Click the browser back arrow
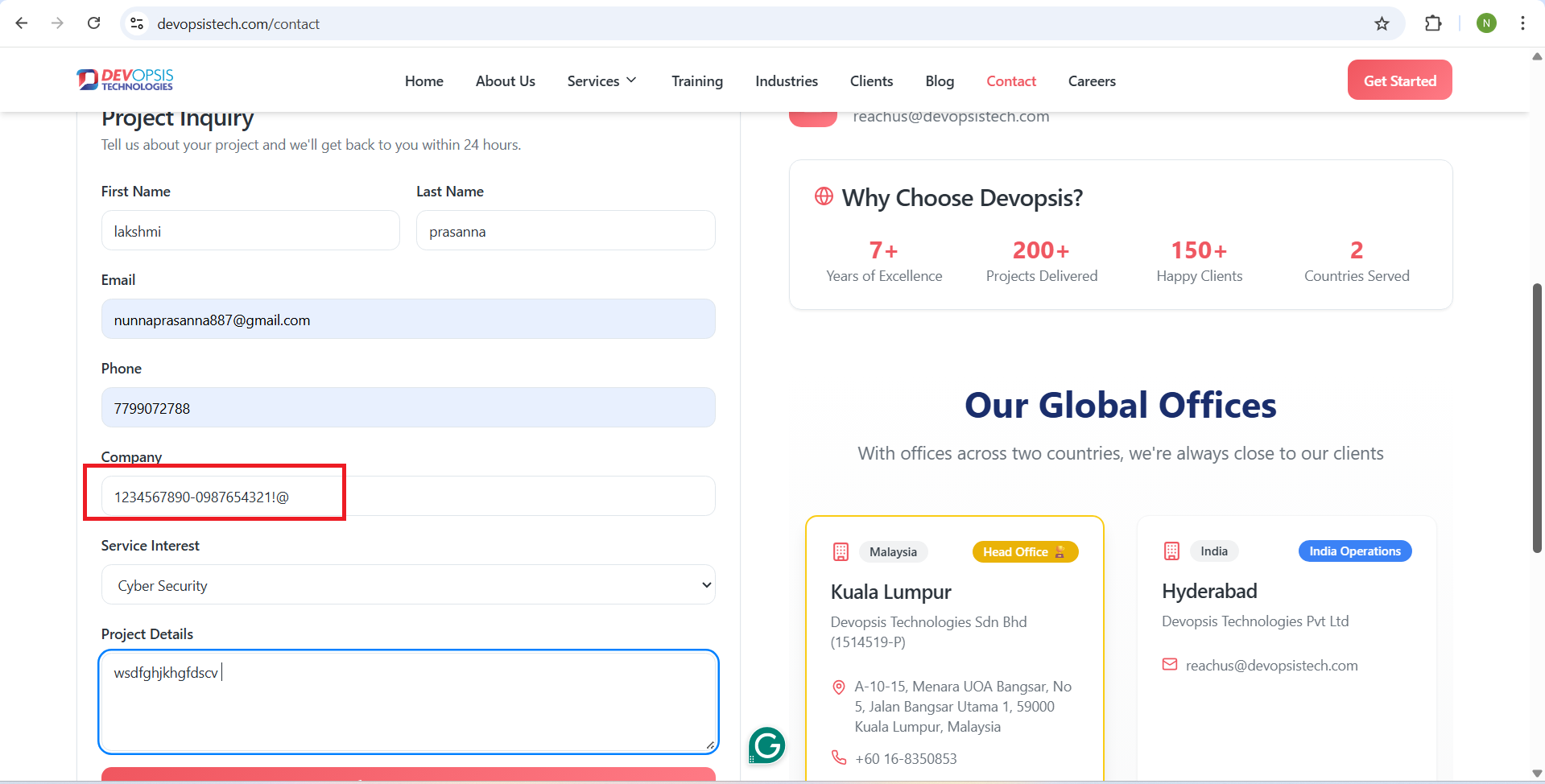 [x=22, y=23]
